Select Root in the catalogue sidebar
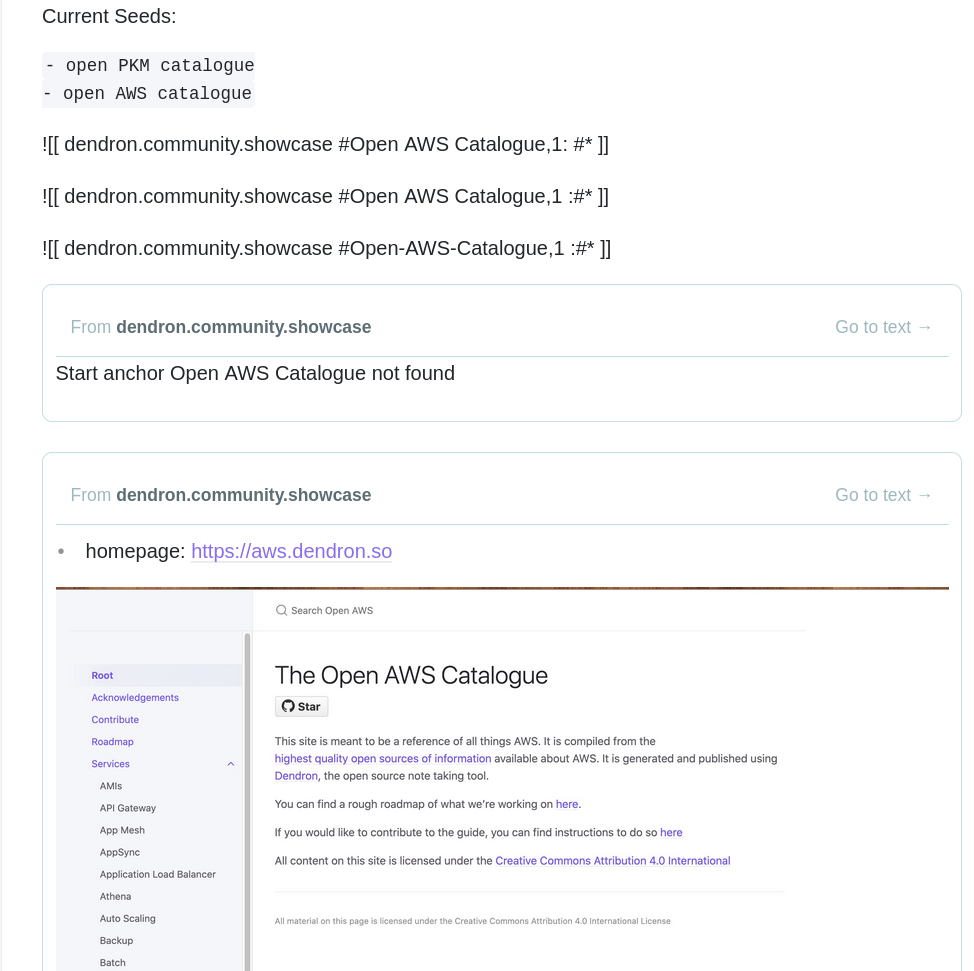This screenshot has width=974, height=971. [x=102, y=675]
